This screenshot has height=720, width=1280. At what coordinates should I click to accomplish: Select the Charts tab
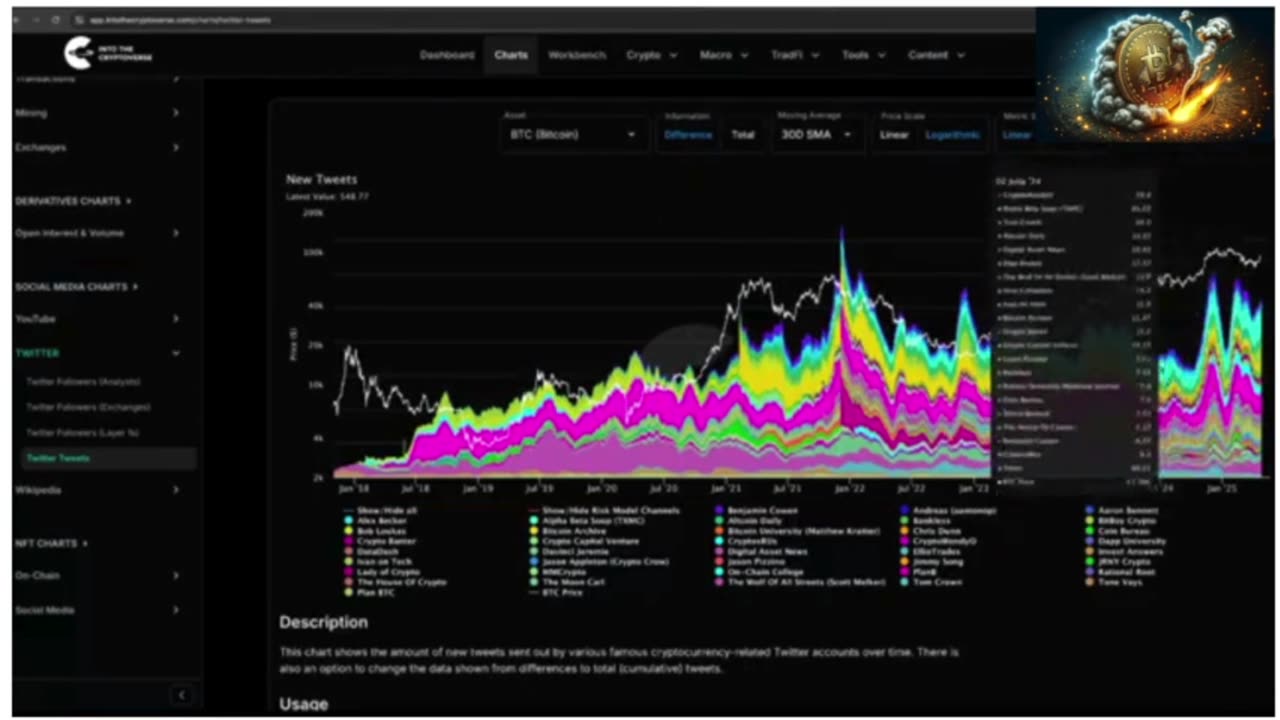(511, 55)
